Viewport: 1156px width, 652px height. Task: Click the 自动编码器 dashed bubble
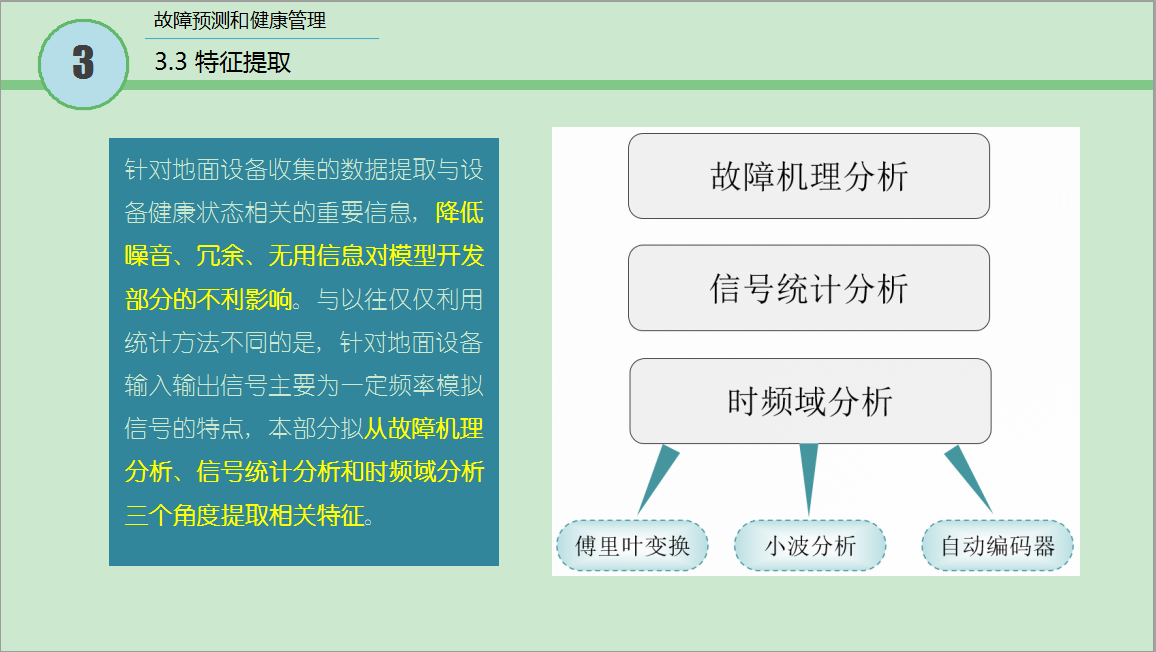[997, 546]
